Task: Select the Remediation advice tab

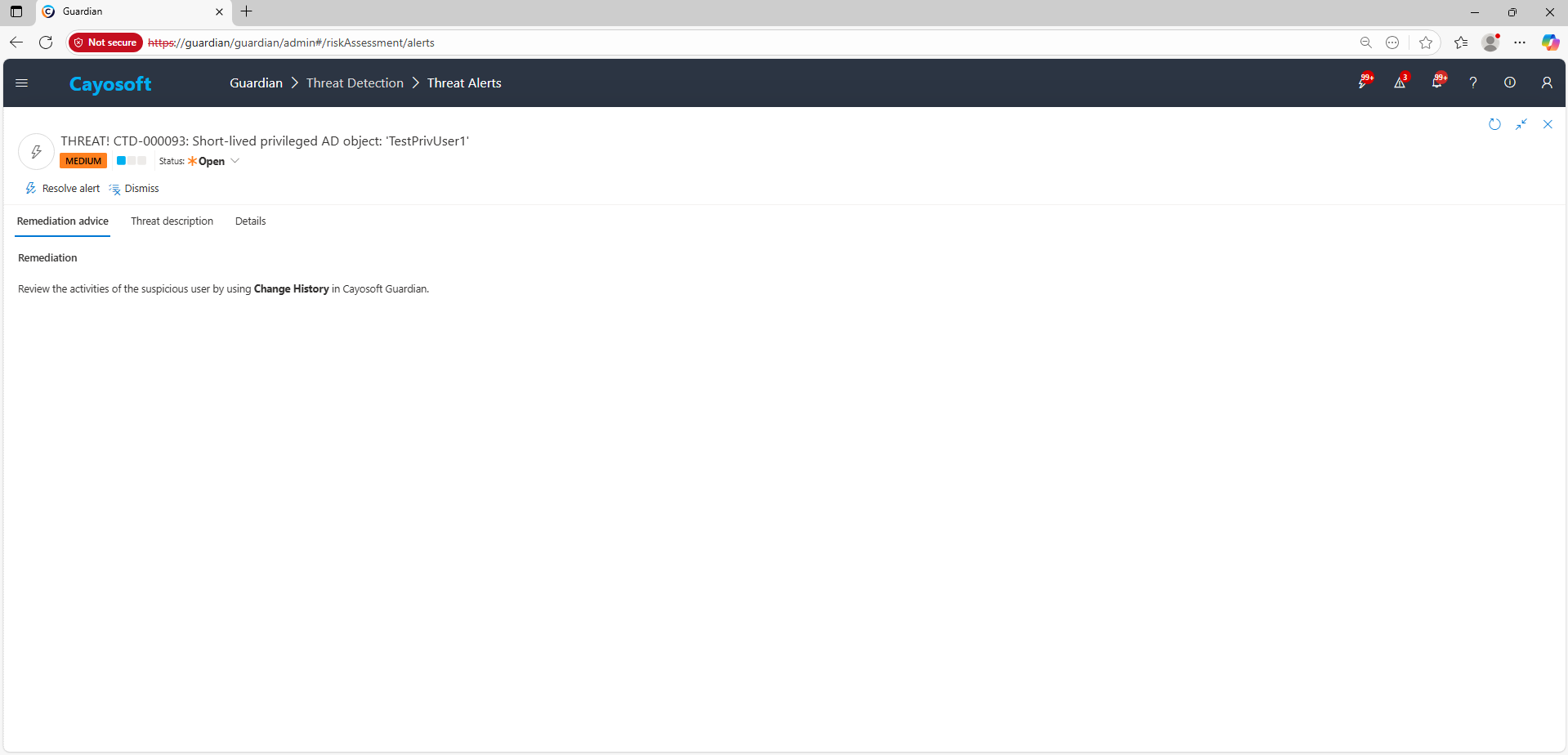Action: [x=63, y=221]
